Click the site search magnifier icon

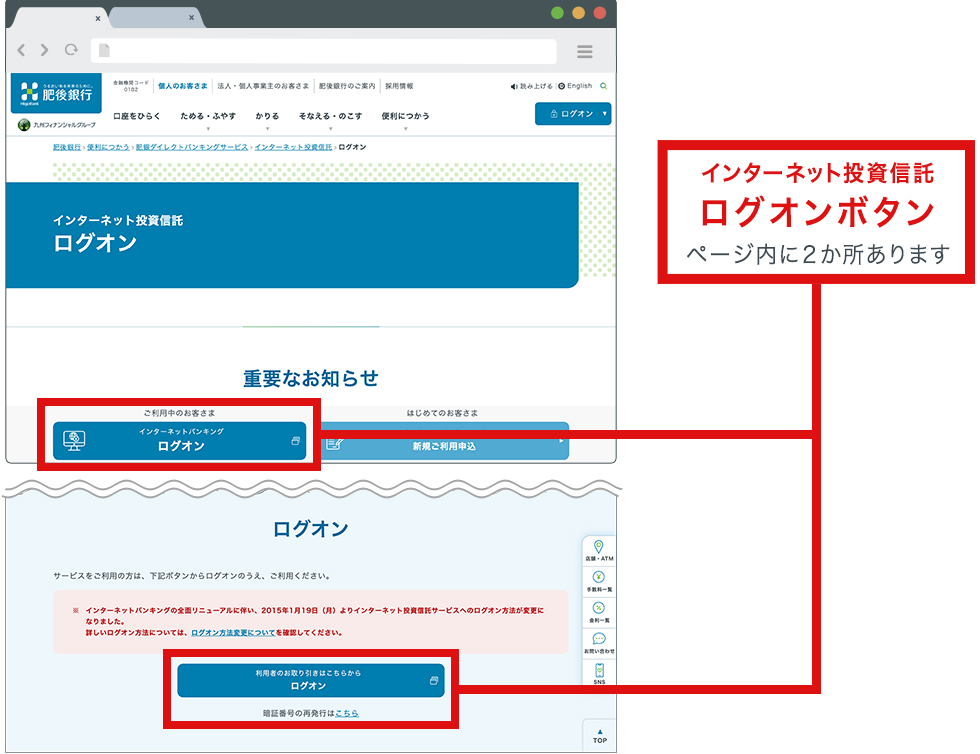point(603,86)
